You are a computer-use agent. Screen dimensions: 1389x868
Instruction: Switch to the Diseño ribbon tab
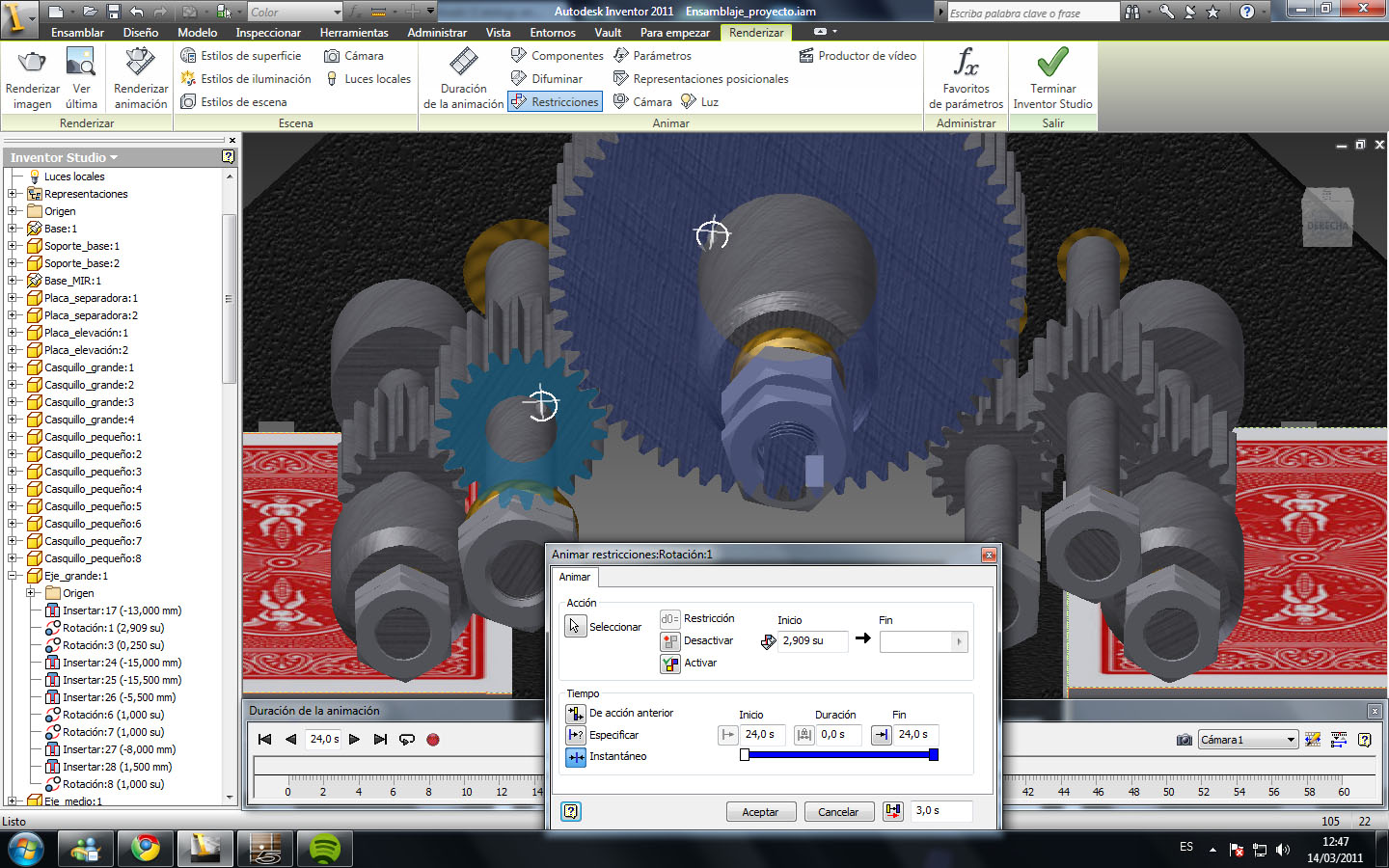click(x=141, y=33)
